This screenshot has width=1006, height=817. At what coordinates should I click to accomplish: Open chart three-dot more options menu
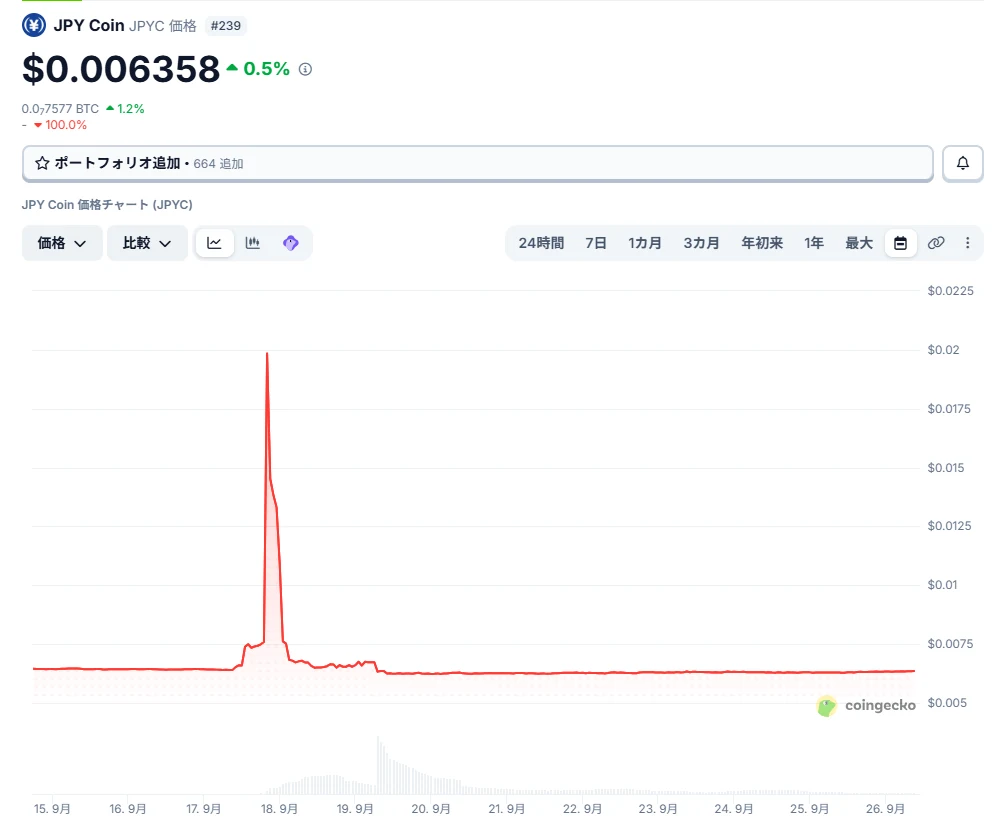pos(968,243)
